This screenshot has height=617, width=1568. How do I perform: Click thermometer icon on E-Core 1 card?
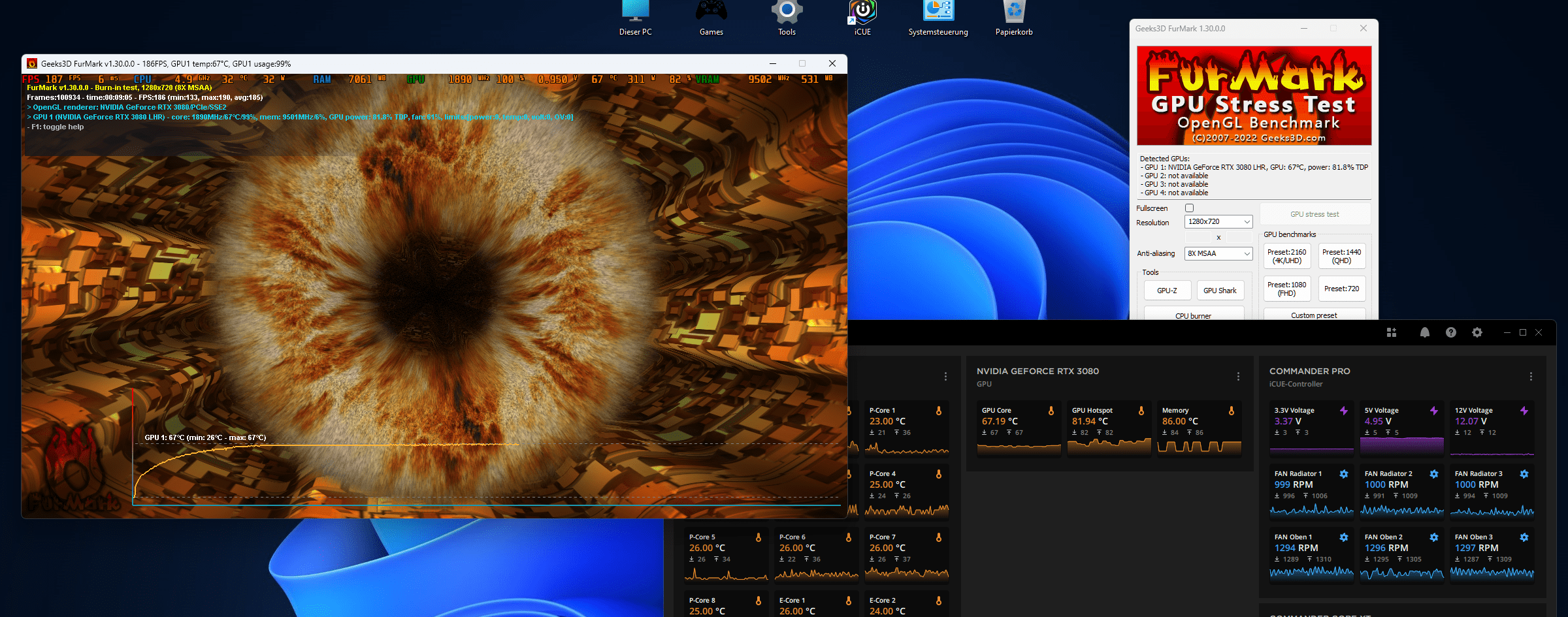pos(849,601)
